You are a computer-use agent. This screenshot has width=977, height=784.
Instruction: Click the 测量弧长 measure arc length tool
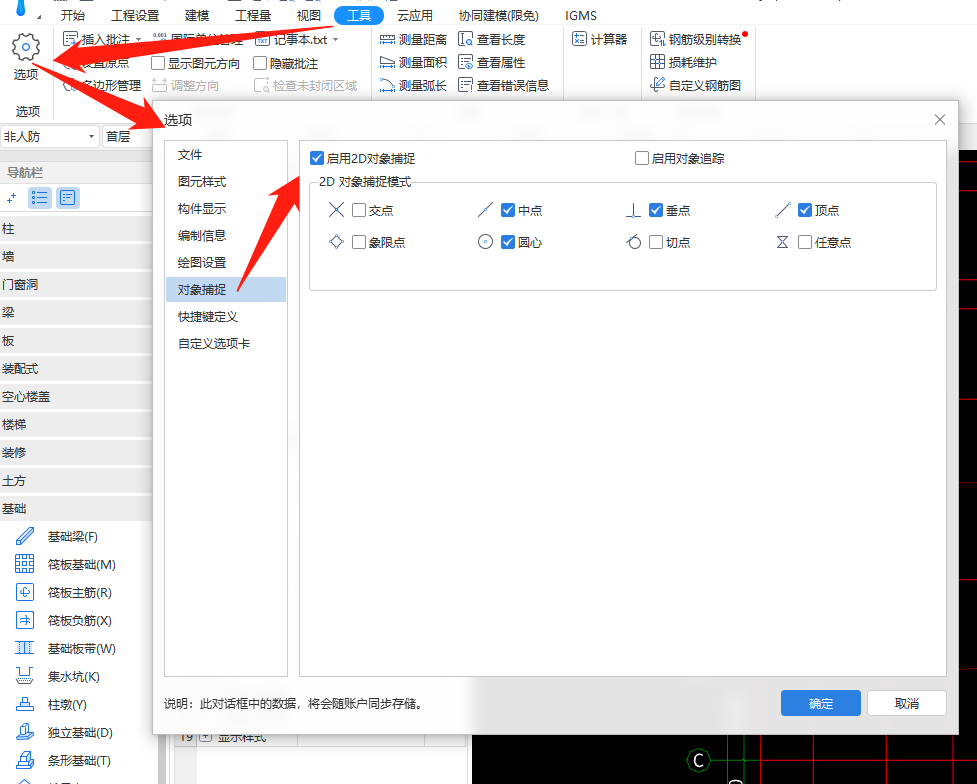click(x=413, y=85)
